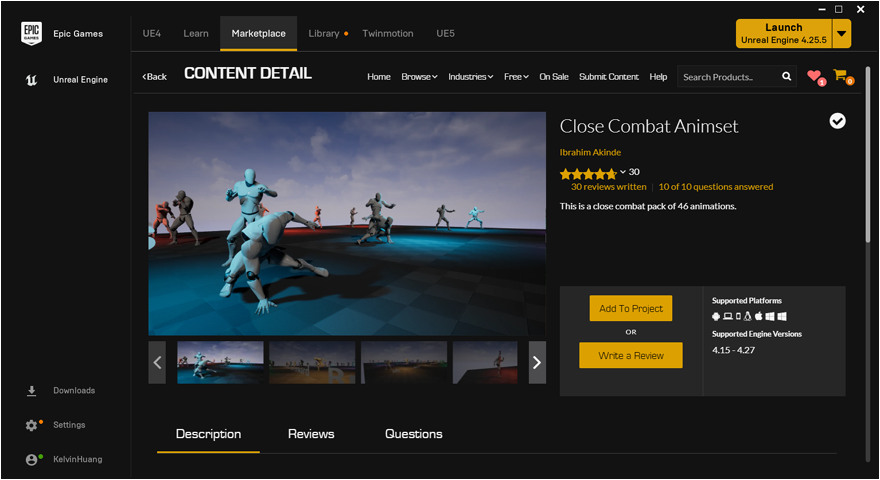Click the Epic Games shield logo
This screenshot has height=480, width=880.
(31, 33)
